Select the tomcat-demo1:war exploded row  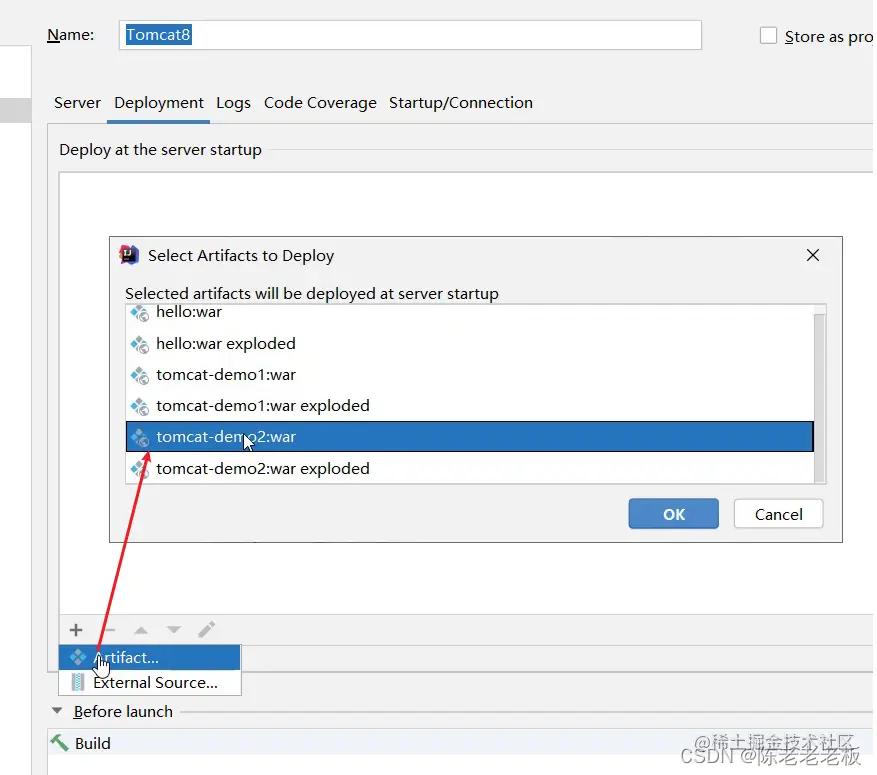470,405
